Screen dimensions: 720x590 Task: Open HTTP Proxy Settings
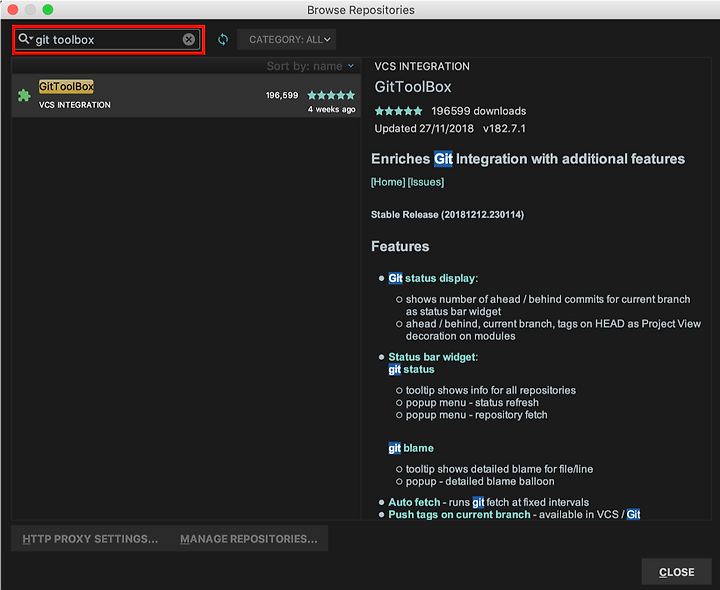pyautogui.click(x=90, y=539)
